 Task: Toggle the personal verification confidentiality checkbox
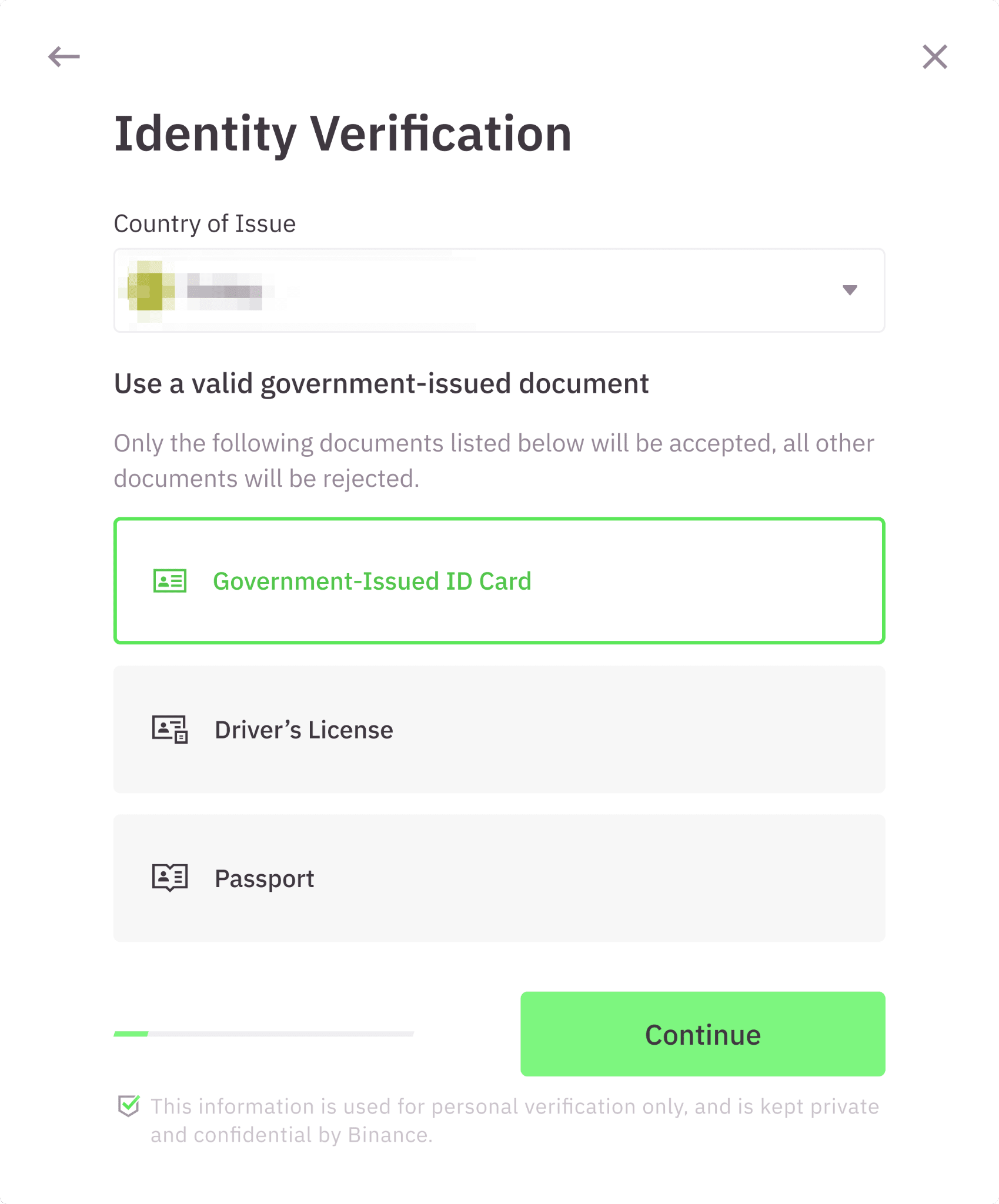tap(128, 1105)
